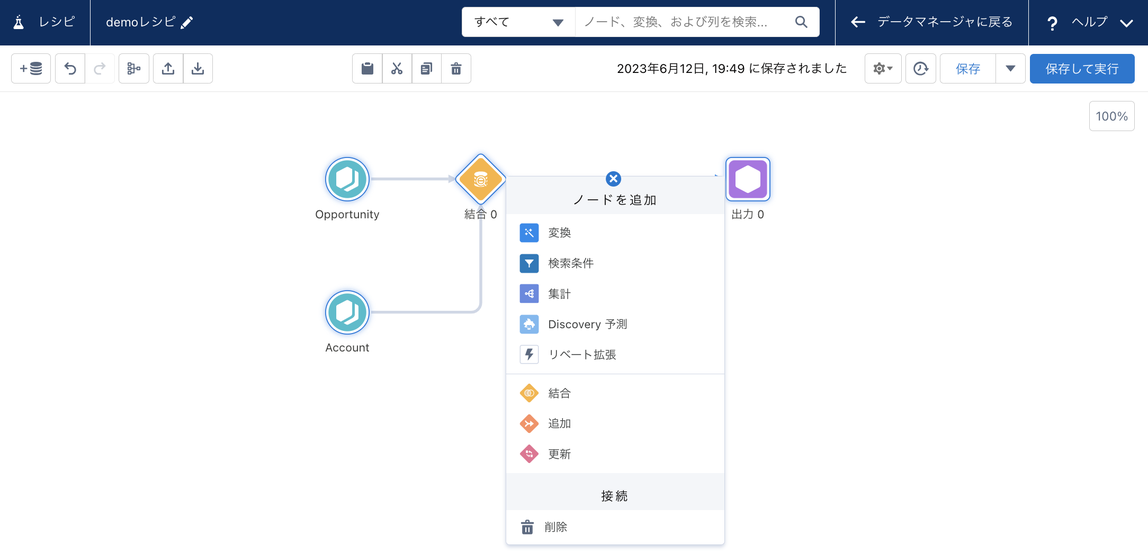This screenshot has height=555, width=1148.
Task: Click the help question mark icon
Action: (1052, 23)
